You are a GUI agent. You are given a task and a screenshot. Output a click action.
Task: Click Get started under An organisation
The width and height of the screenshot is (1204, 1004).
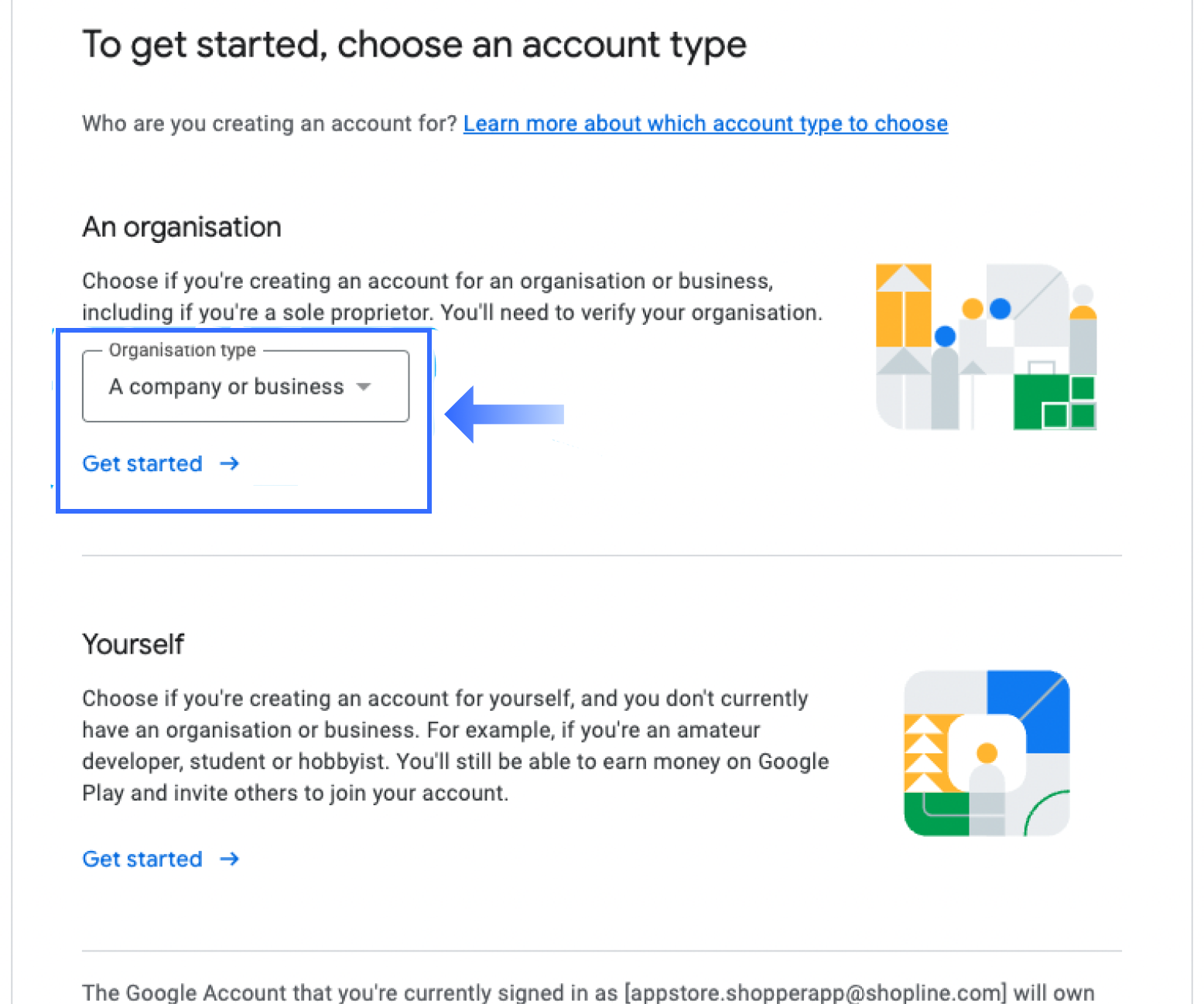pos(143,464)
